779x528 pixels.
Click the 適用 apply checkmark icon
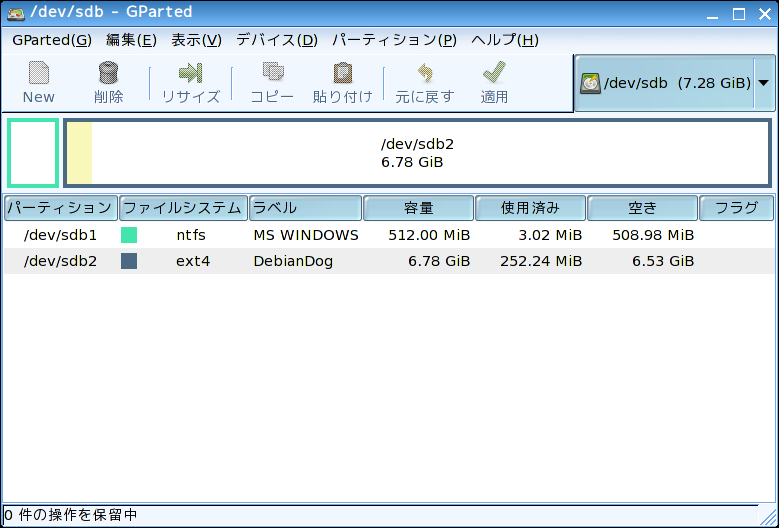[494, 73]
